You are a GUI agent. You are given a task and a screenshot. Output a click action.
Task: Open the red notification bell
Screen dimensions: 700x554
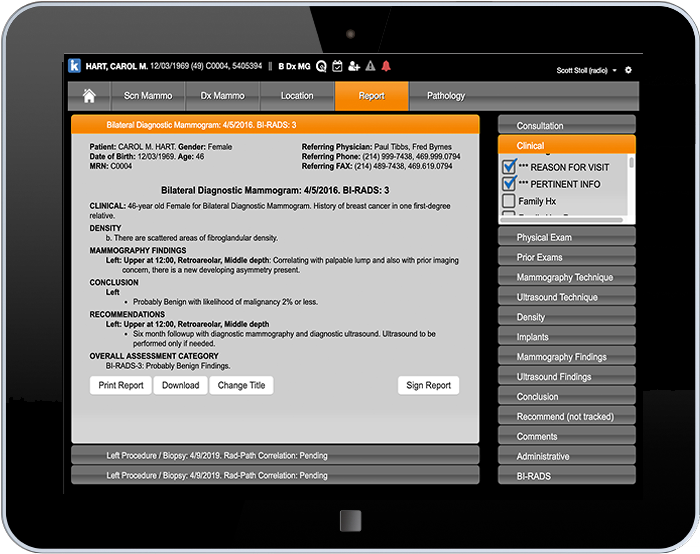[x=386, y=67]
